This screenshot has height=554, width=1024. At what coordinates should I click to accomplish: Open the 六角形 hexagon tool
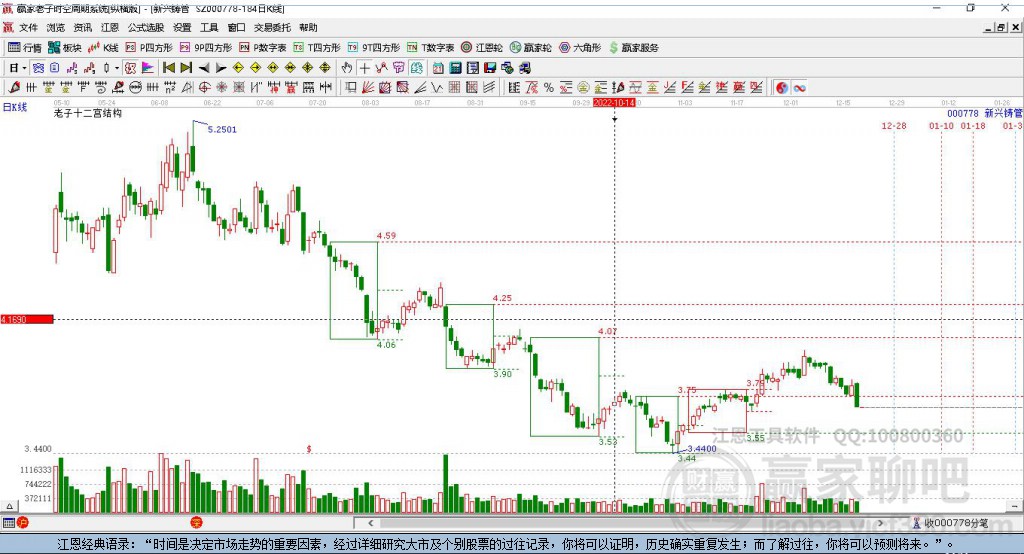coord(580,48)
